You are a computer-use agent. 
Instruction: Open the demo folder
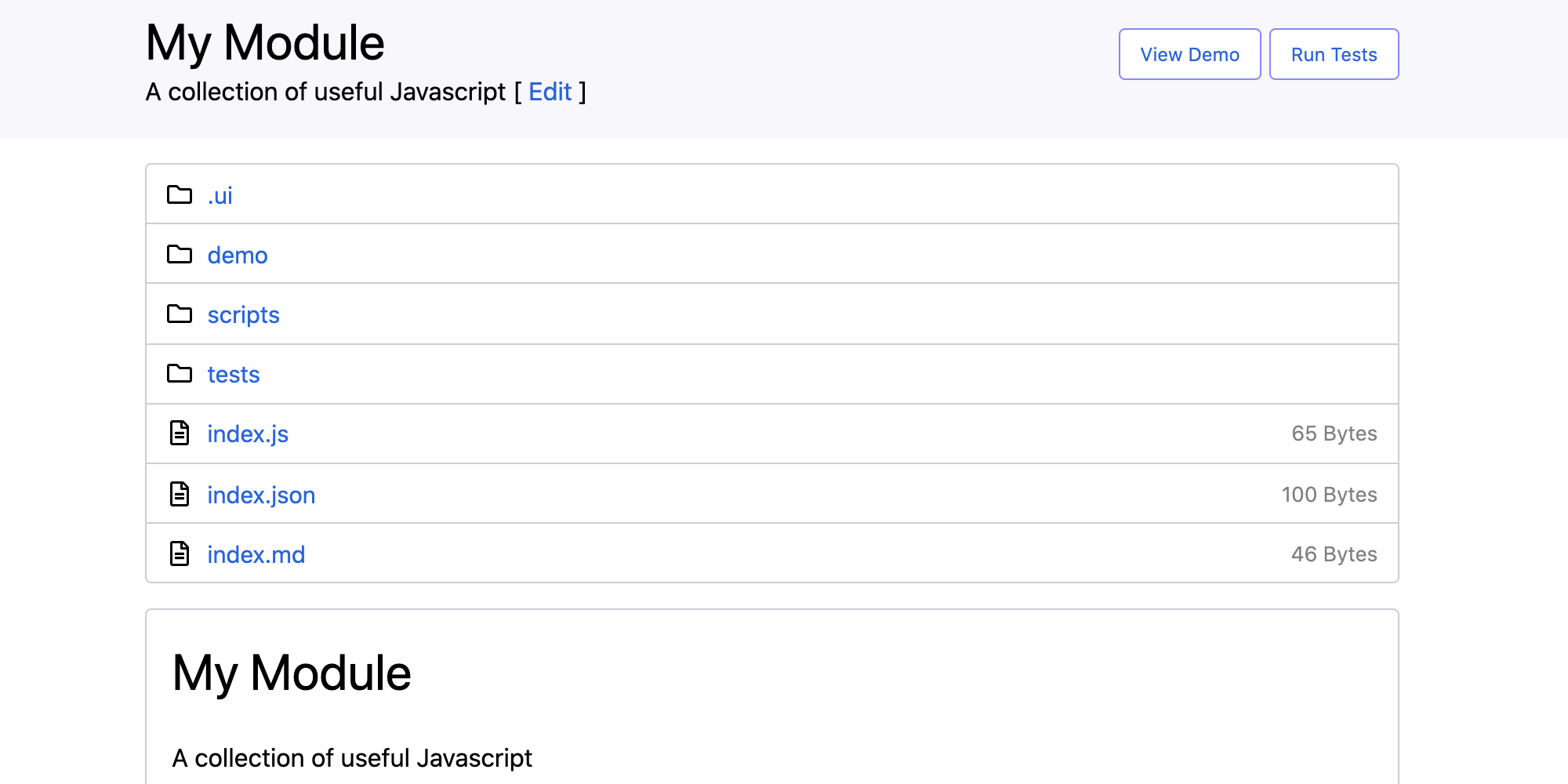click(238, 255)
